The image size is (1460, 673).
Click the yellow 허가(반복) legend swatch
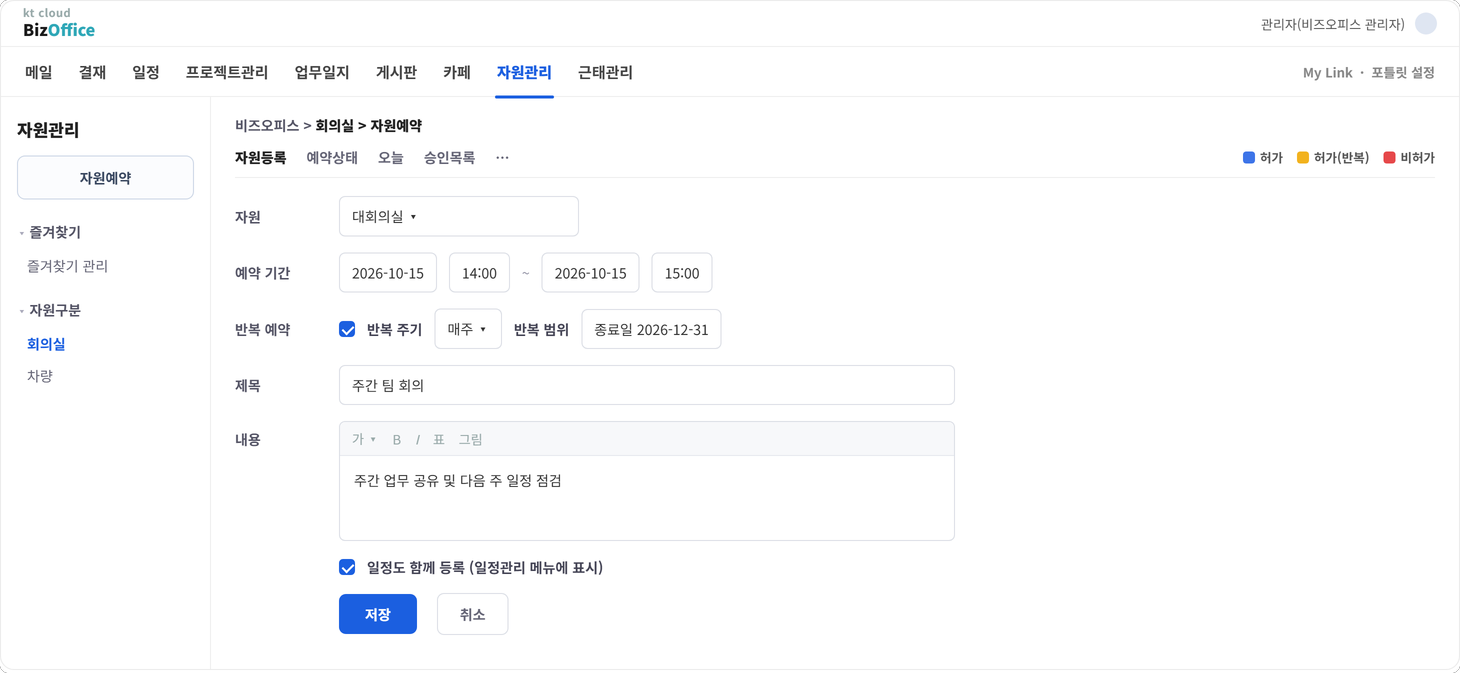point(1302,158)
